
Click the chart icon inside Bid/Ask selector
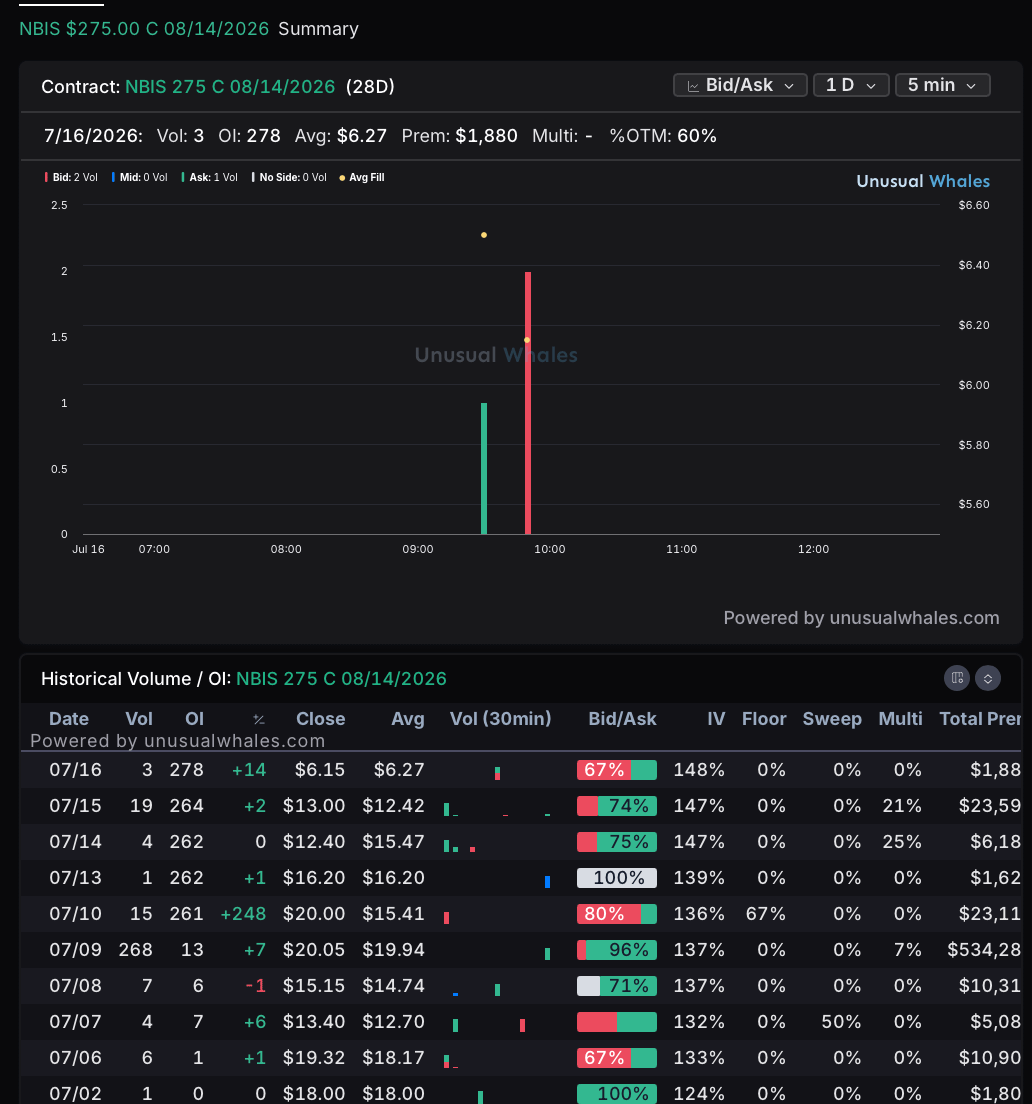(x=693, y=86)
